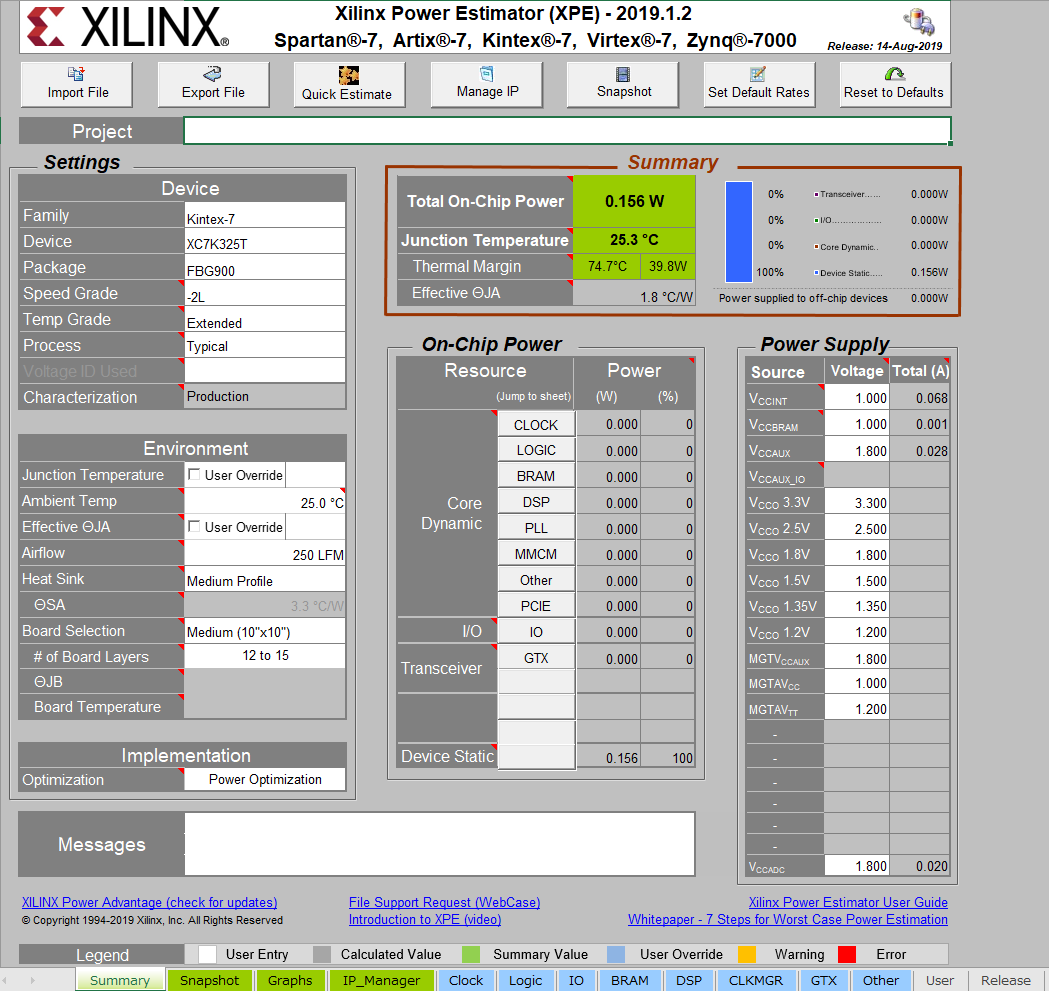
Task: Jump to the IO resource sheet
Action: pos(536,632)
